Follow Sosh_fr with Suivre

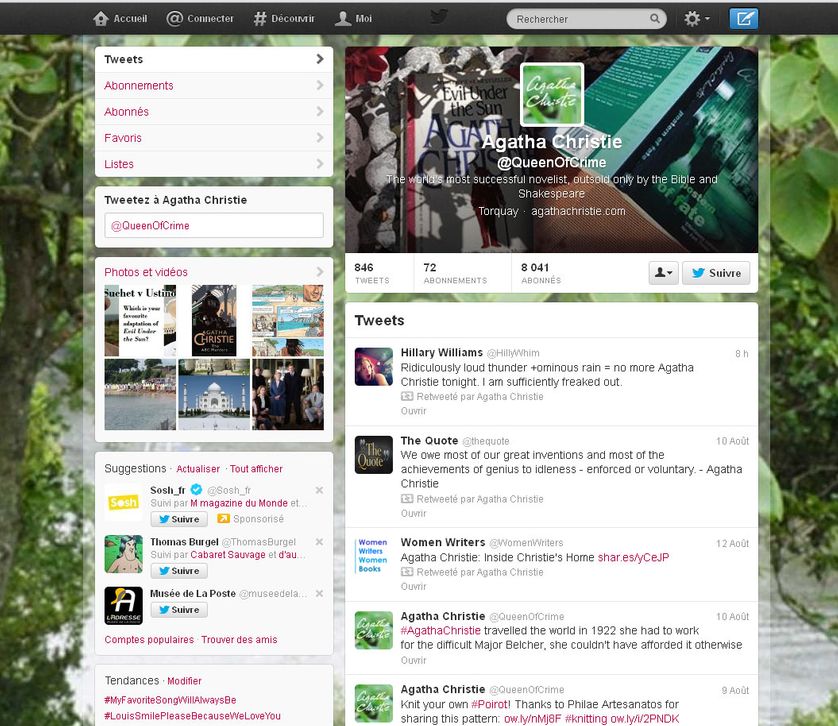point(179,519)
